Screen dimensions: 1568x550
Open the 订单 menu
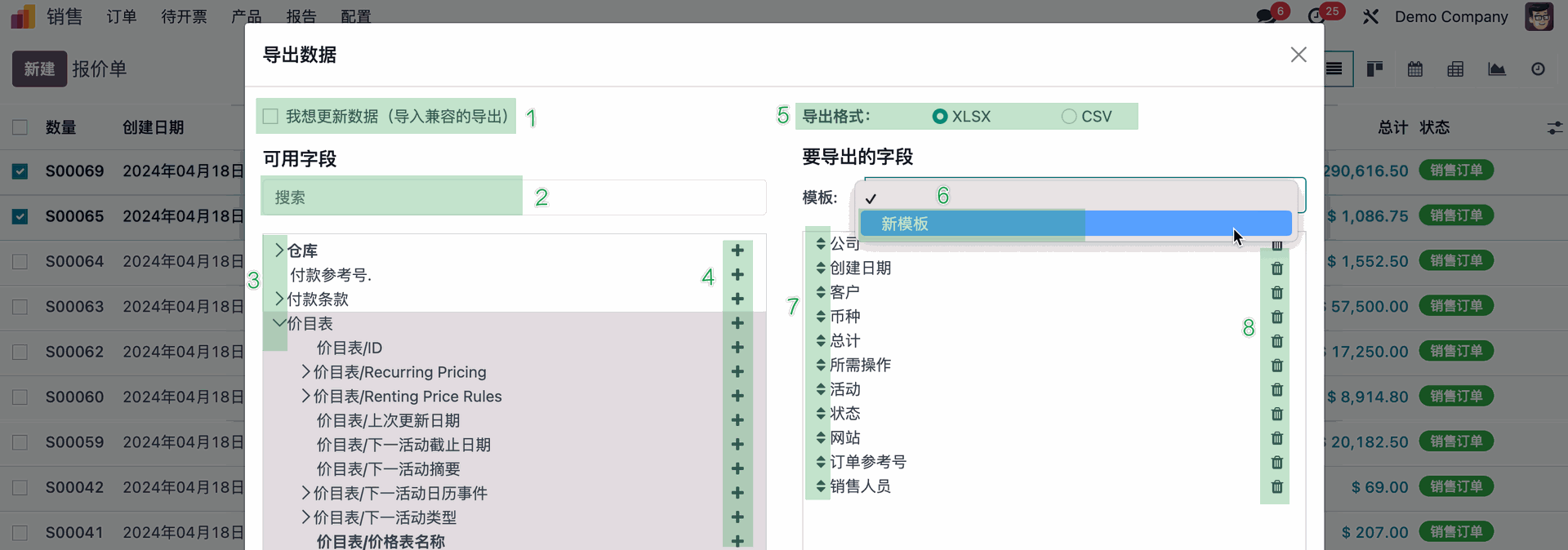tap(122, 16)
